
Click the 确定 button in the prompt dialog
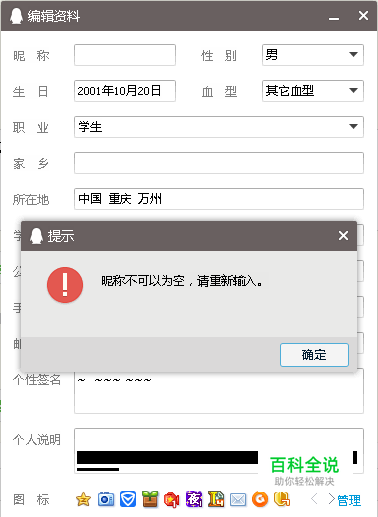coord(314,355)
